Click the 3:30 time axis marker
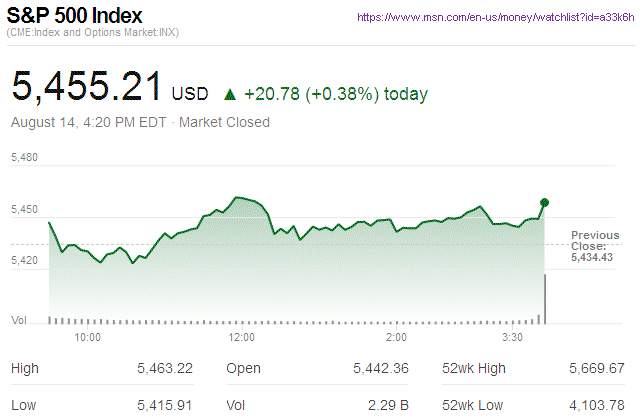This screenshot has width=640, height=420. tap(513, 337)
